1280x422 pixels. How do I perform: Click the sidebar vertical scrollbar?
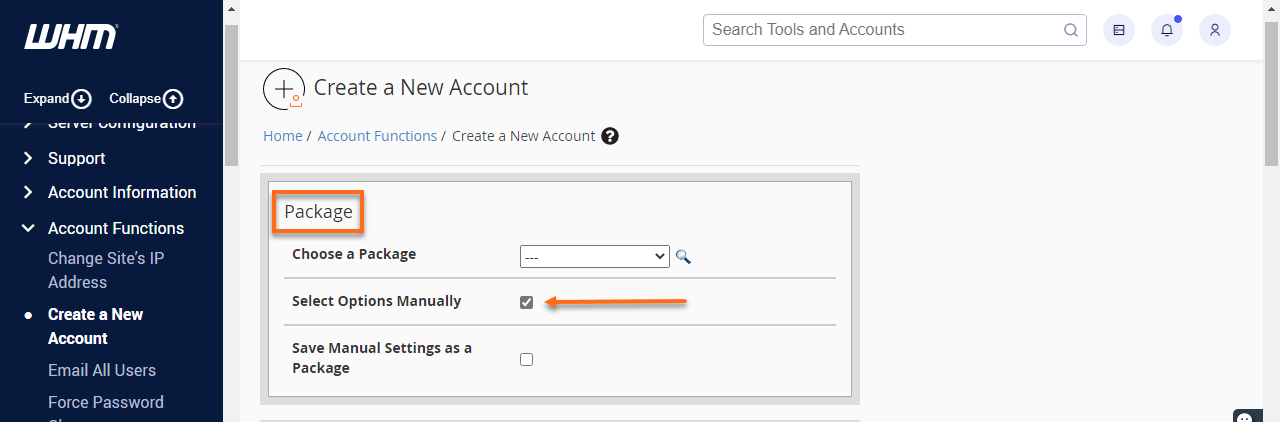coord(231,95)
